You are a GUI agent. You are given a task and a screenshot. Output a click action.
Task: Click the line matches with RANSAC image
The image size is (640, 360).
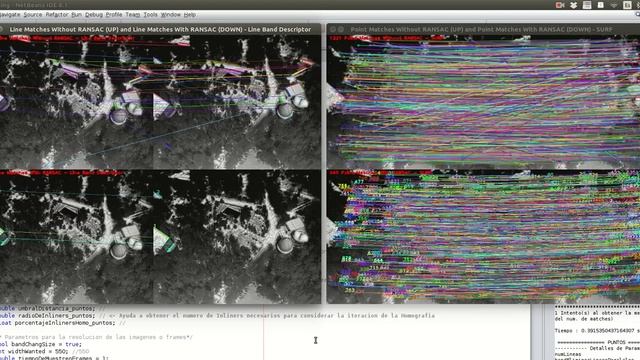tap(160, 237)
